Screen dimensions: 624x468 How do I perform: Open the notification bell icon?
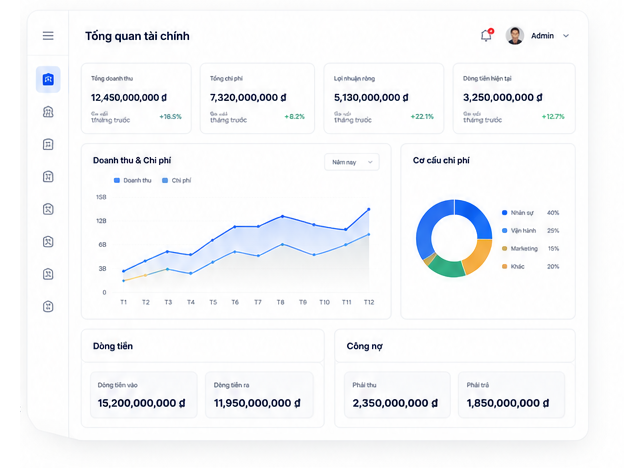pos(486,35)
